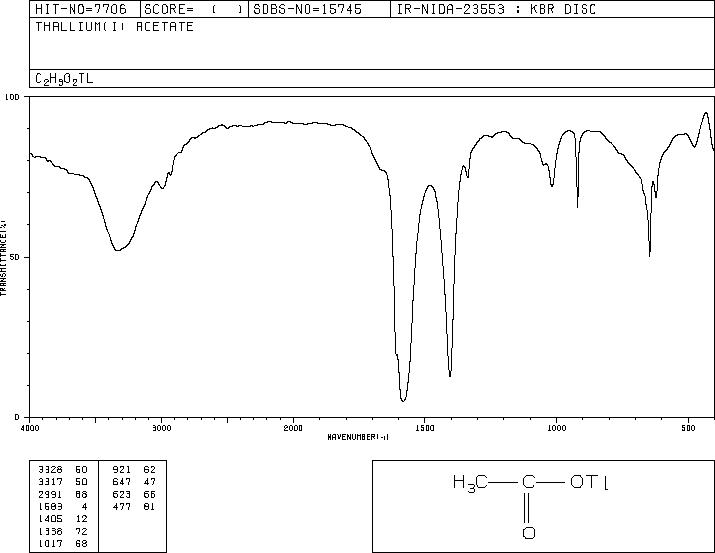Select the THALLIUM(I) ACETATE compound name

click(114, 26)
